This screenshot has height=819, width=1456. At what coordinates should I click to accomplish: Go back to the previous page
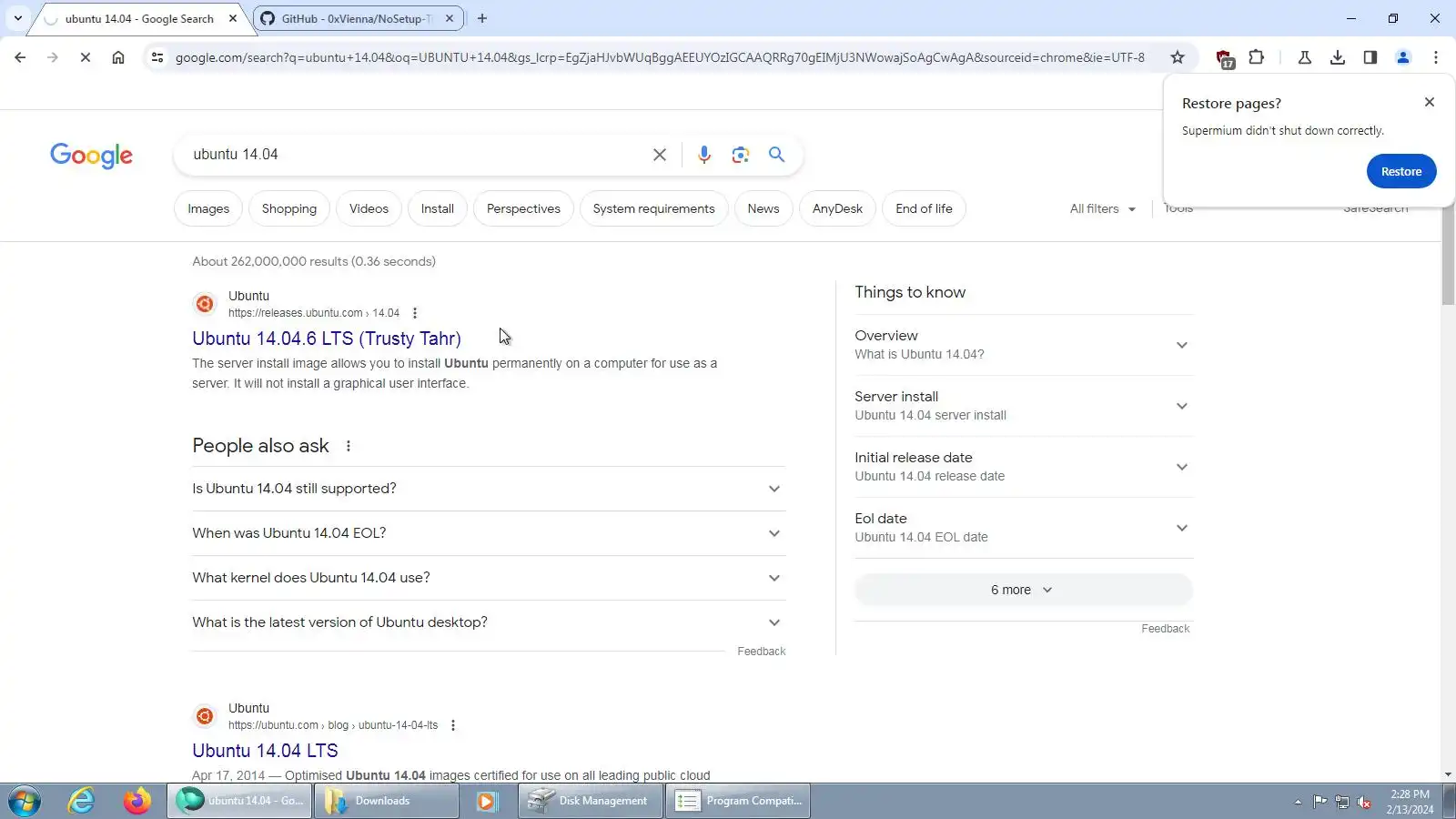click(x=20, y=57)
